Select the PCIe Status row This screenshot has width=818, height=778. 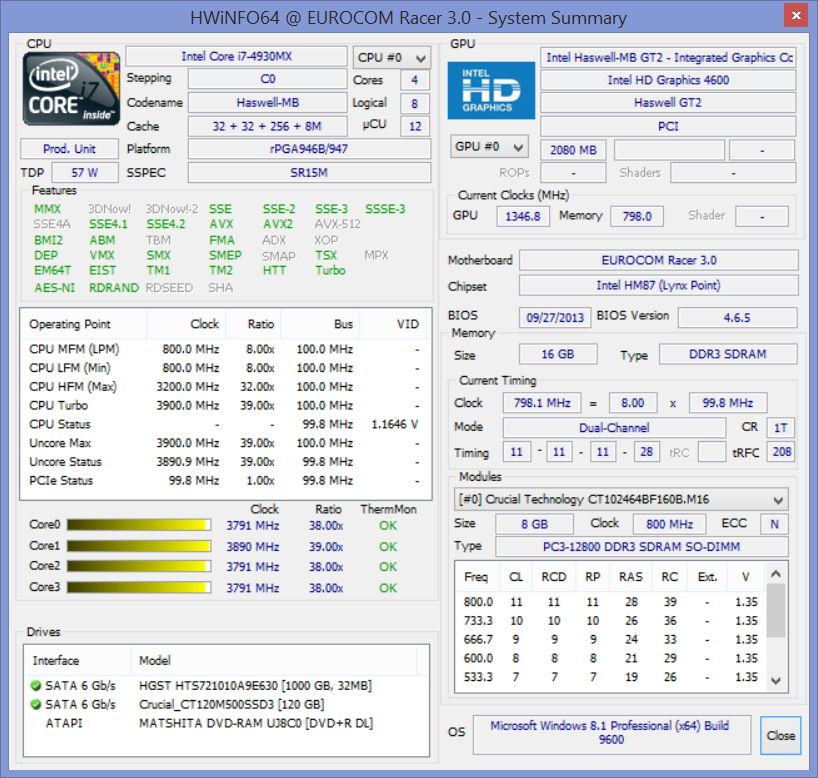click(224, 481)
